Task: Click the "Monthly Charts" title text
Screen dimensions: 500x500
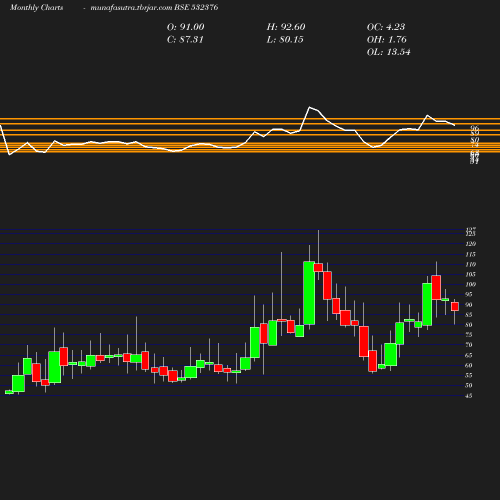Action: [x=36, y=8]
